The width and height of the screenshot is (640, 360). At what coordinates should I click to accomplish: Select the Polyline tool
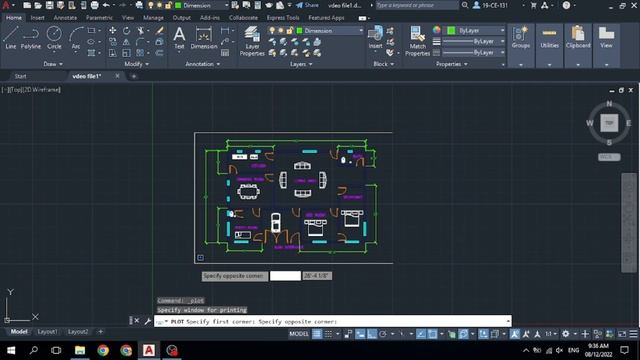pos(31,38)
